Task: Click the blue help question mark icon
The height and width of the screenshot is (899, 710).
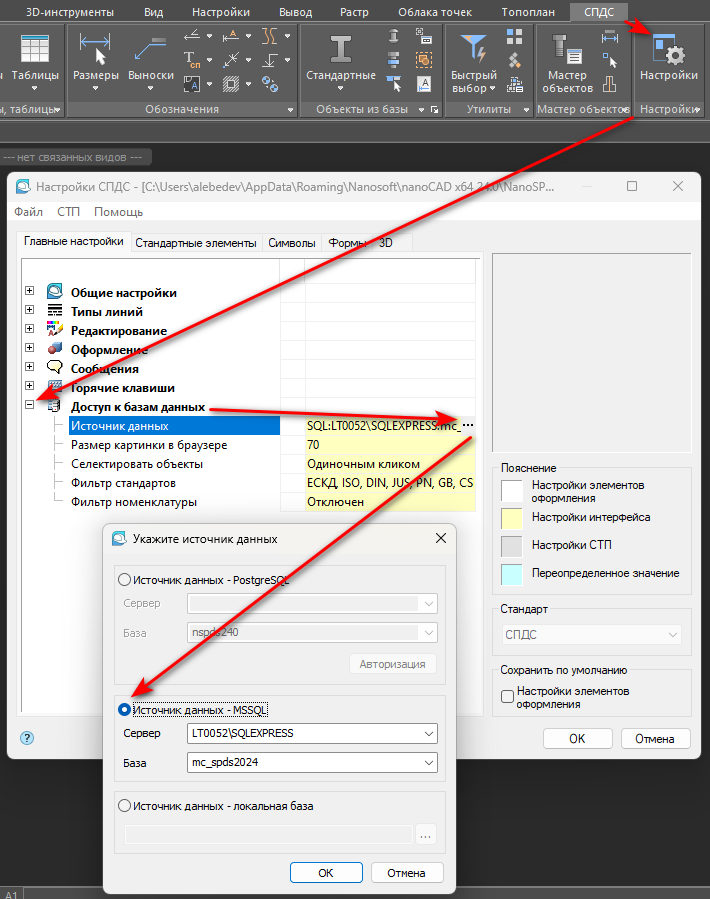Action: (27, 738)
